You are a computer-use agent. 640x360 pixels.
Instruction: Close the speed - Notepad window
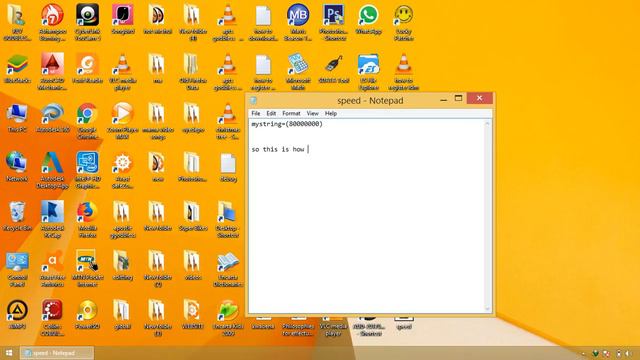(479, 98)
